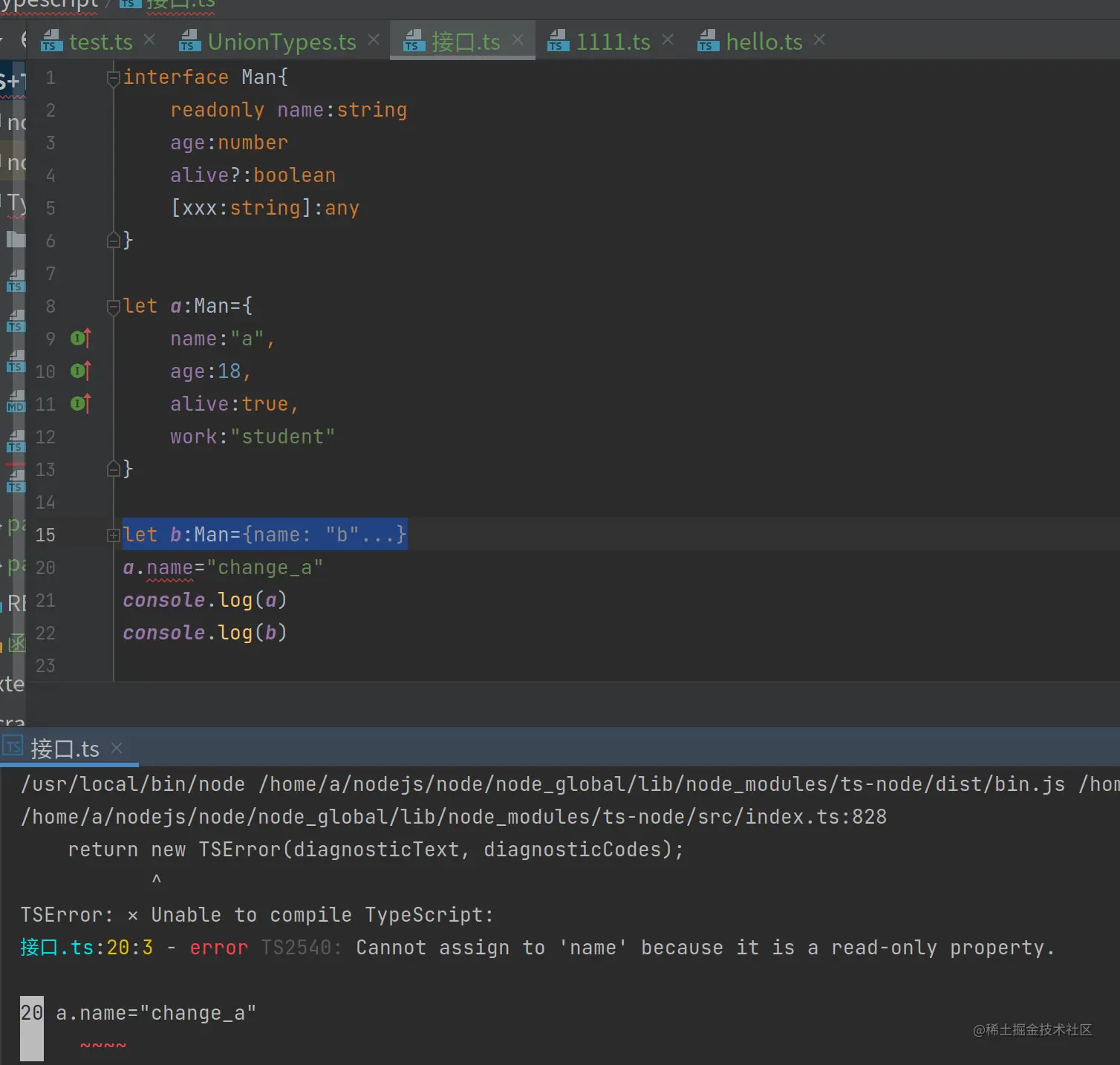This screenshot has height=1065, width=1120.
Task: Click the age:number declaration on line 3
Action: [x=229, y=143]
